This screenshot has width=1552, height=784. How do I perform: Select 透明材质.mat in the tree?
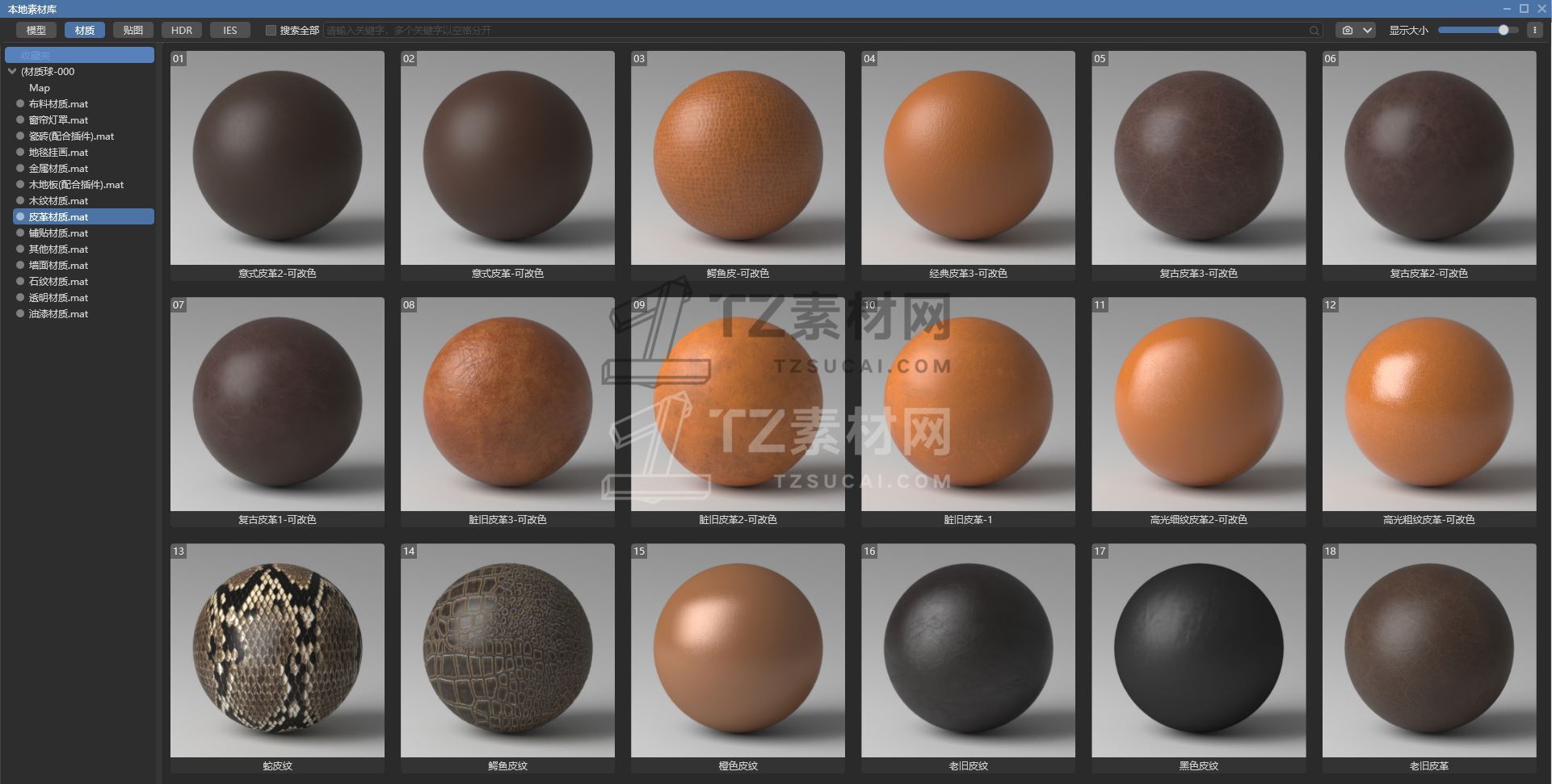(x=58, y=297)
